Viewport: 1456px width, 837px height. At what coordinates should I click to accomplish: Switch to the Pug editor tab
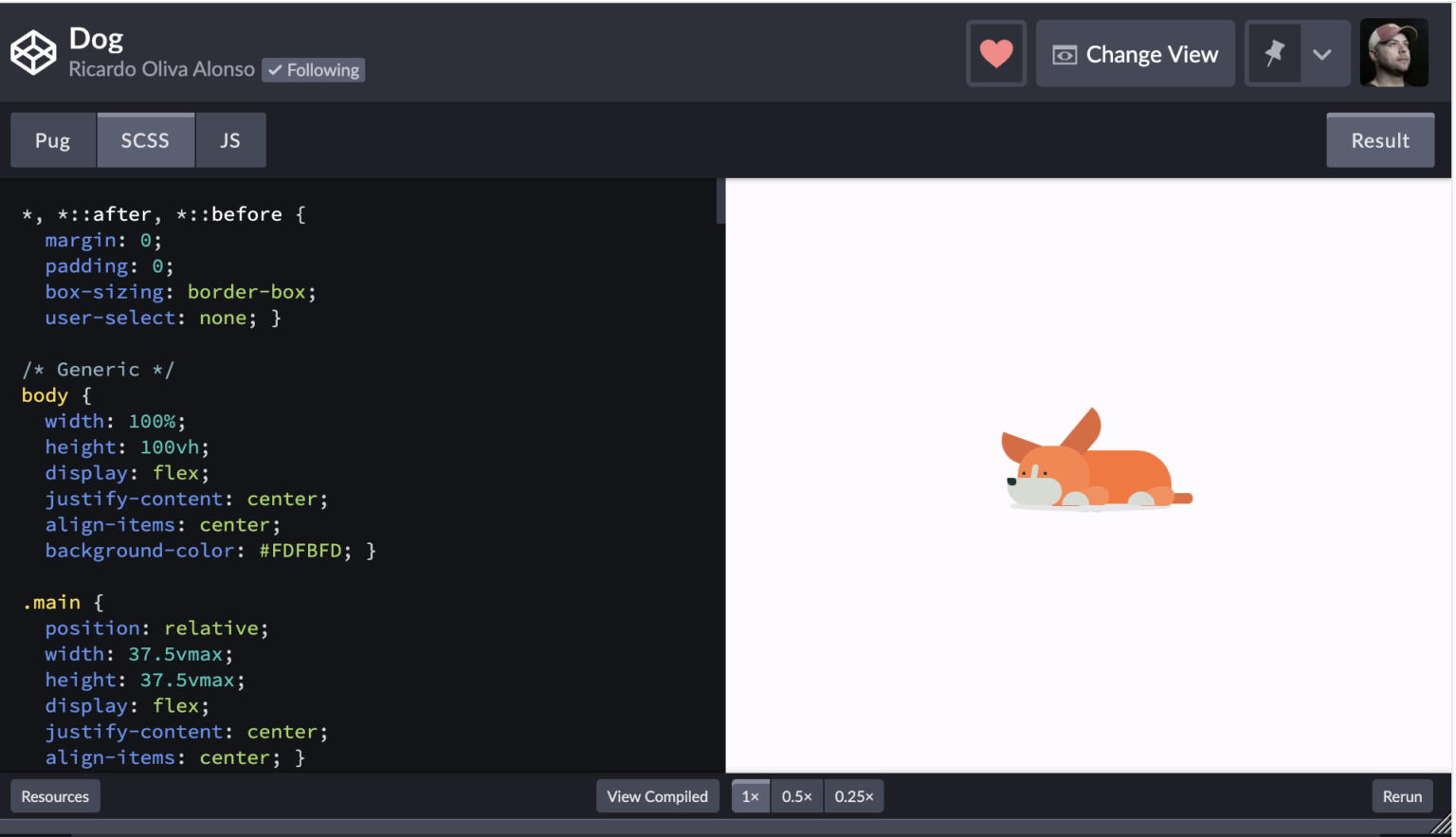(x=53, y=139)
